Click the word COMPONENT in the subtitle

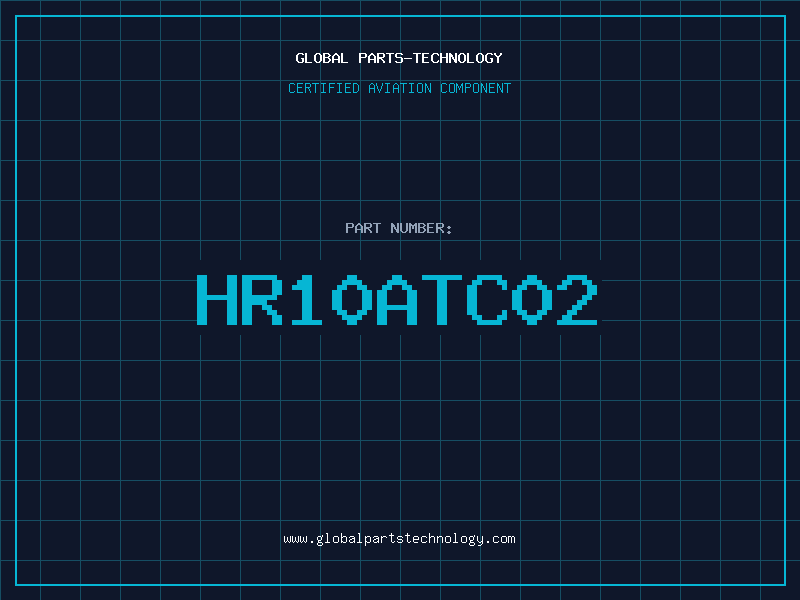475,88
